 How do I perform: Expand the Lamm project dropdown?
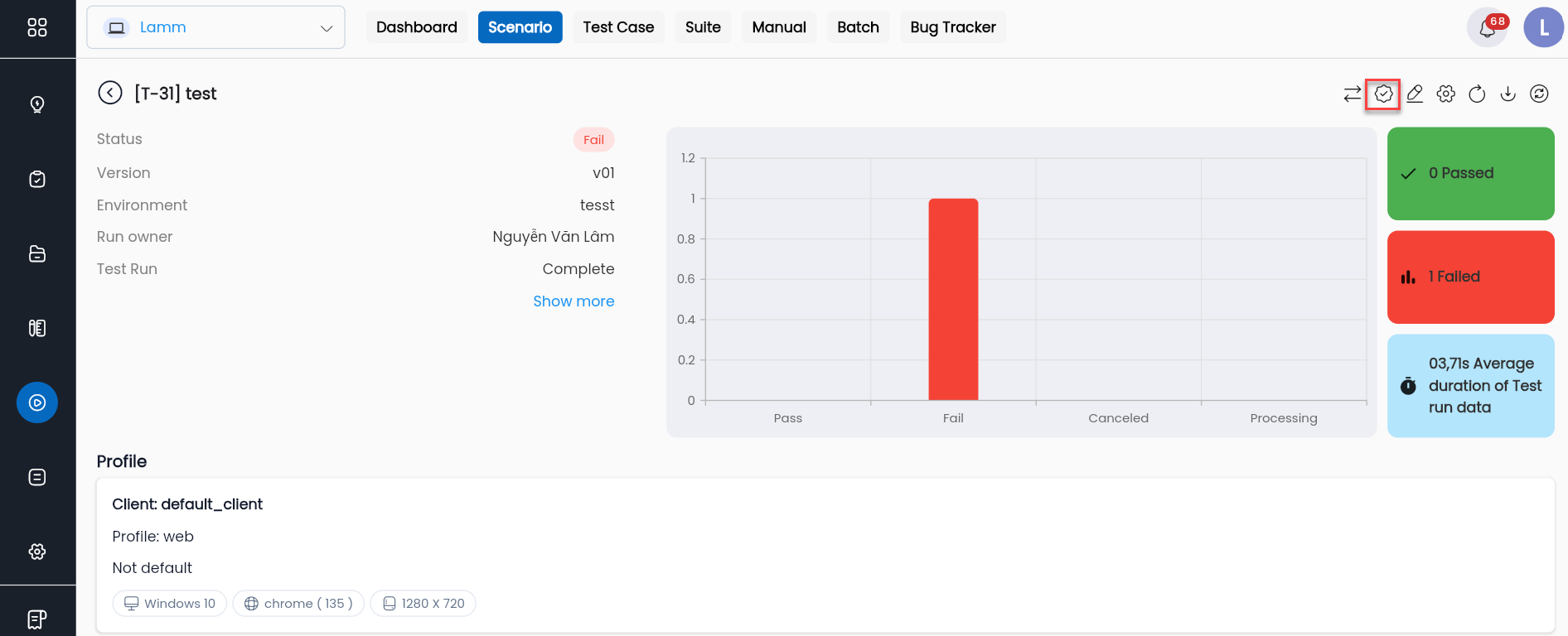pyautogui.click(x=215, y=27)
